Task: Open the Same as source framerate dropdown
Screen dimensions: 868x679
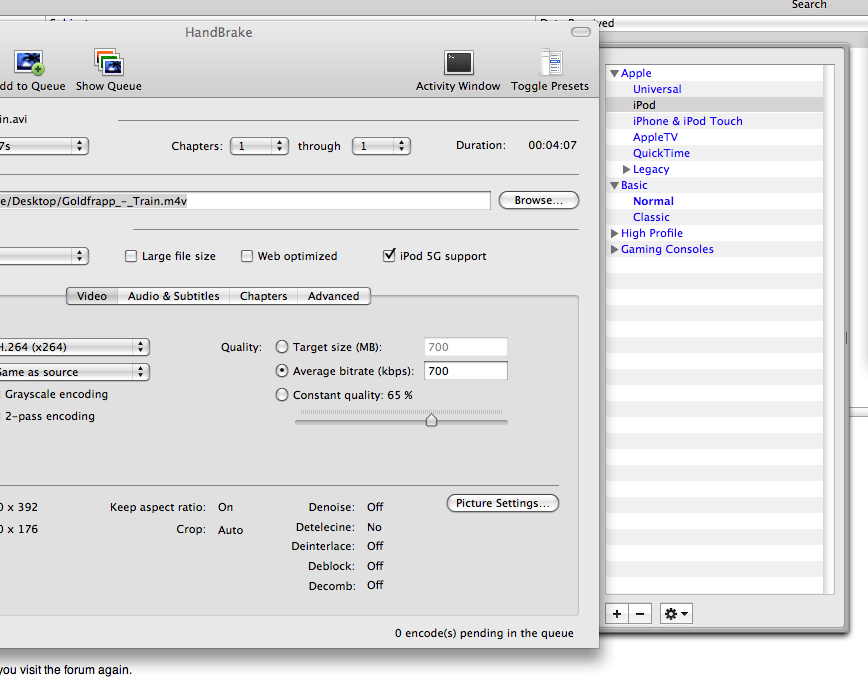Action: 74,372
